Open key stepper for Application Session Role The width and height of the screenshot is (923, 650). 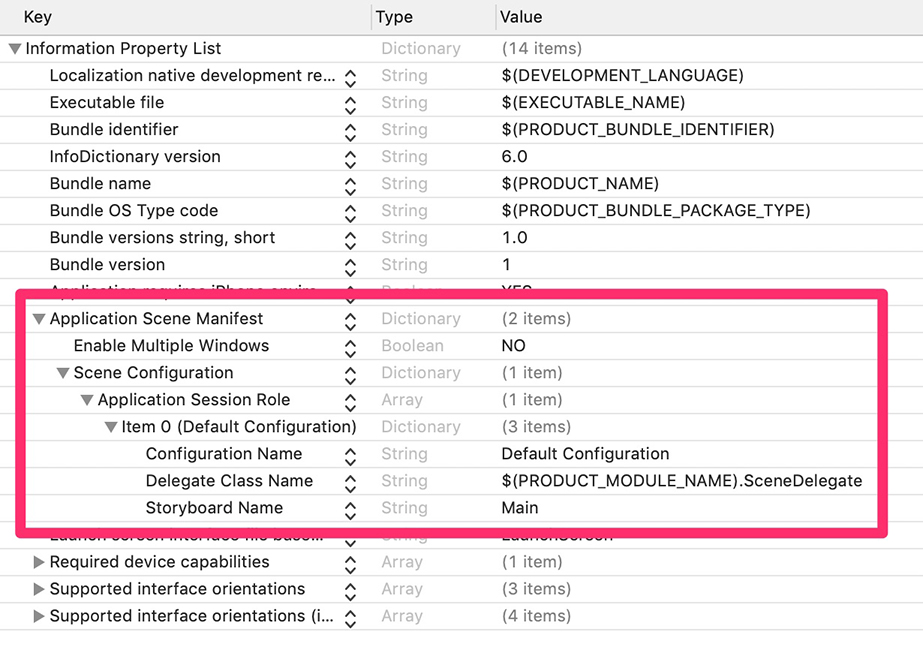coord(350,403)
